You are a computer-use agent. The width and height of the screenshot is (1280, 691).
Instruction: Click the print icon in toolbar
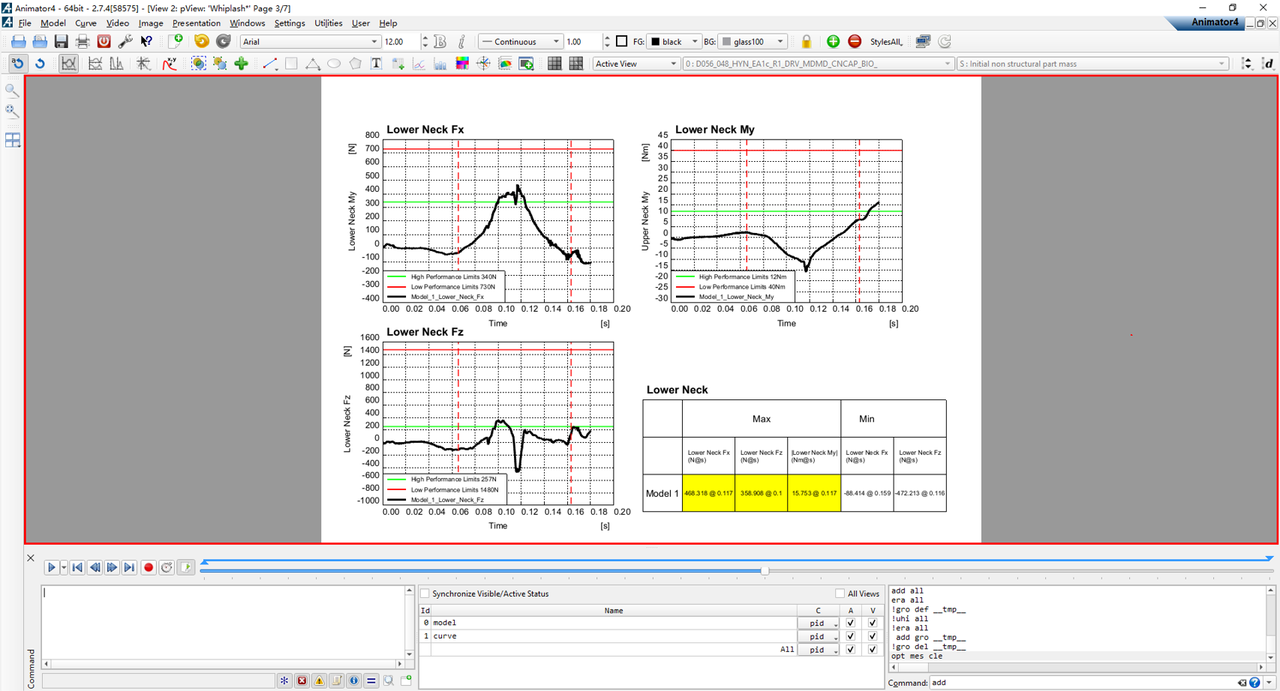(x=82, y=42)
